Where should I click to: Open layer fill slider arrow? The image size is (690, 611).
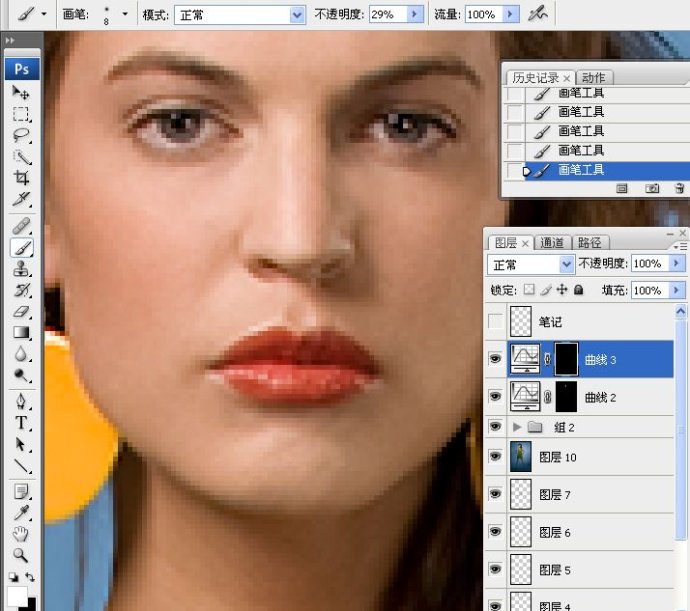[x=676, y=290]
